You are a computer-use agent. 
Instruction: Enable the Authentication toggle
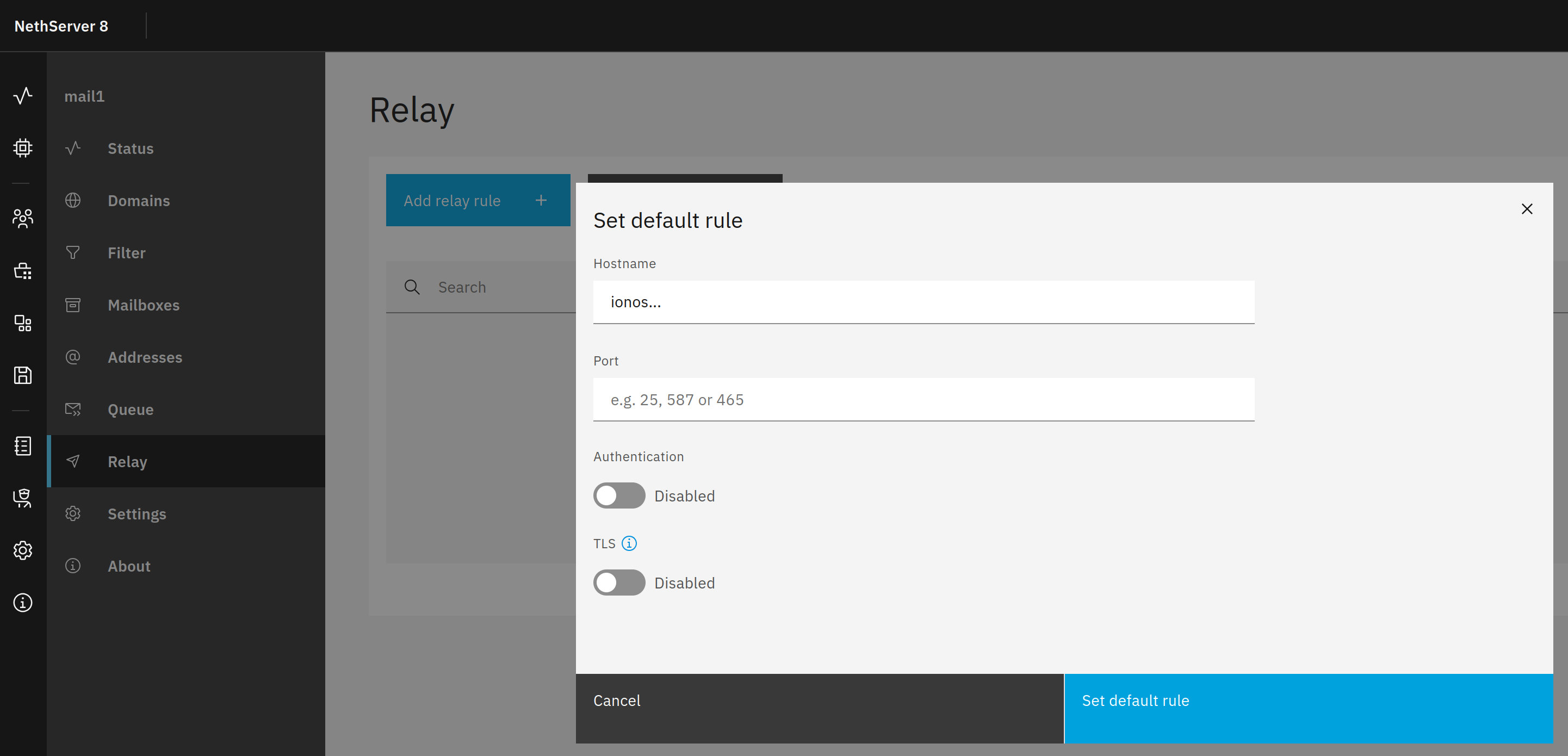[x=618, y=495]
